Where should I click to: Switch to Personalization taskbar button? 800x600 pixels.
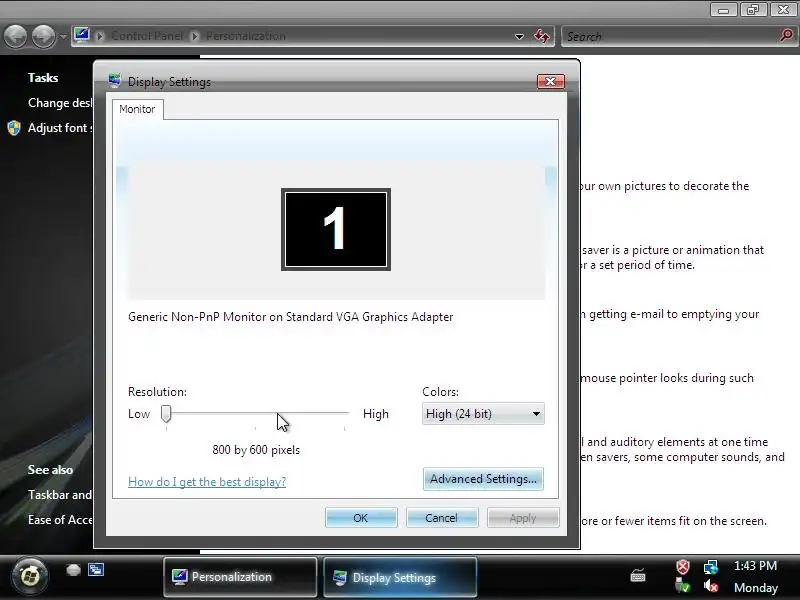click(x=240, y=577)
